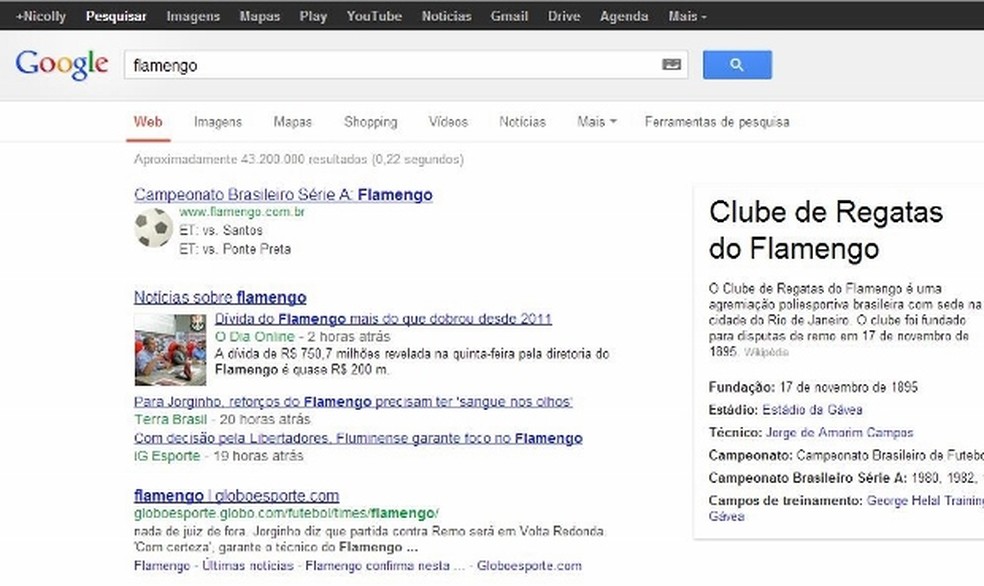Open "Ferramentas de pesquisa"
Image resolution: width=984 pixels, height=586 pixels.
pyautogui.click(x=716, y=121)
